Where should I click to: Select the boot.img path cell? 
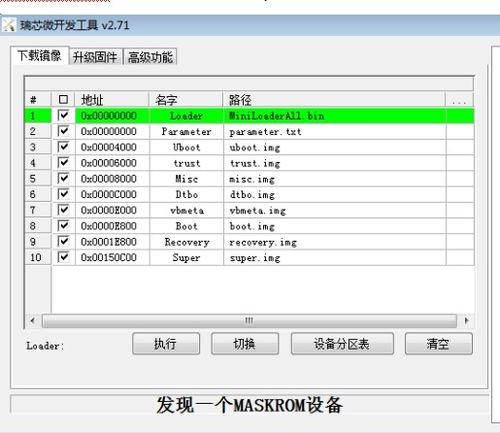point(334,226)
